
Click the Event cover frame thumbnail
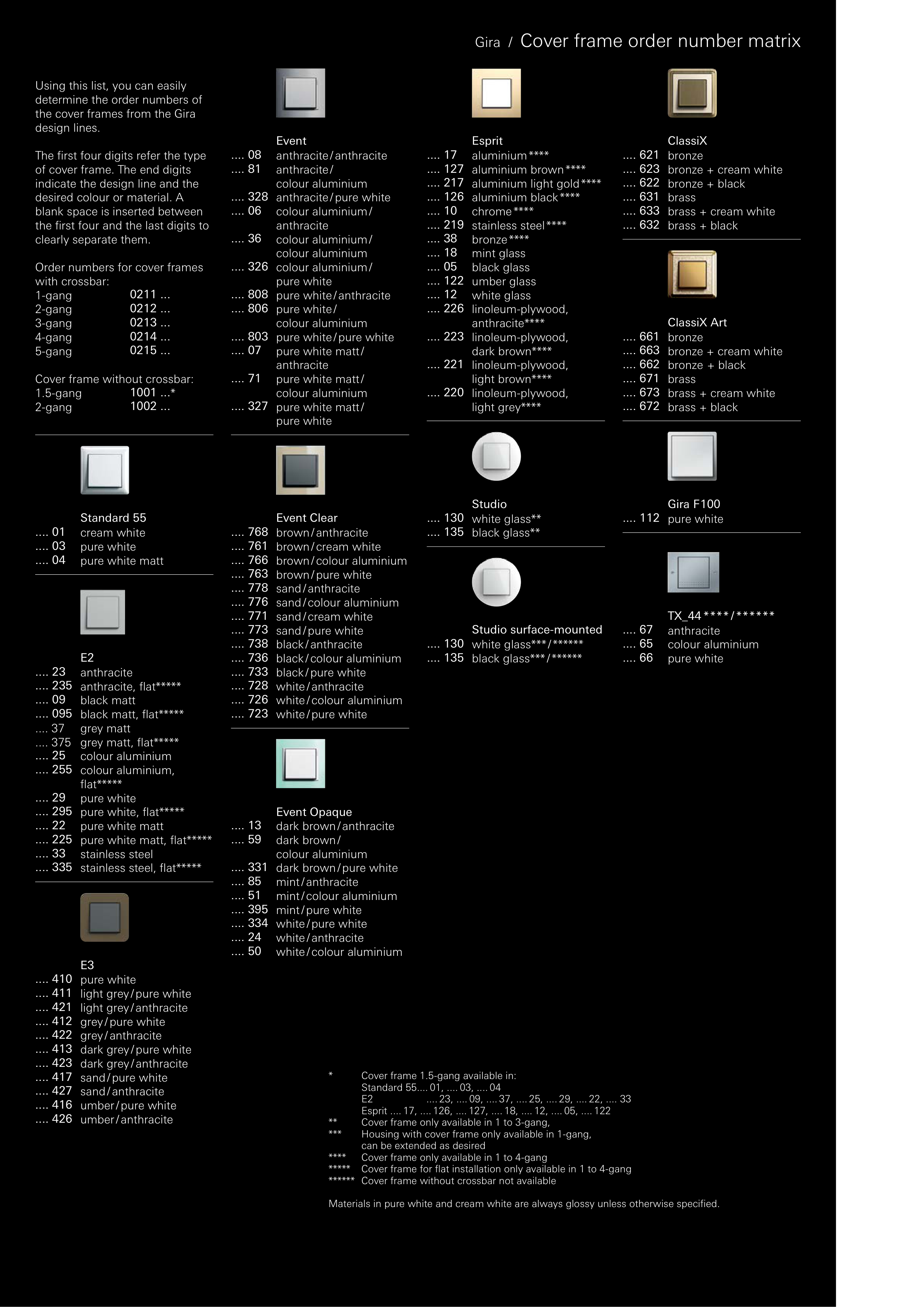tap(300, 93)
